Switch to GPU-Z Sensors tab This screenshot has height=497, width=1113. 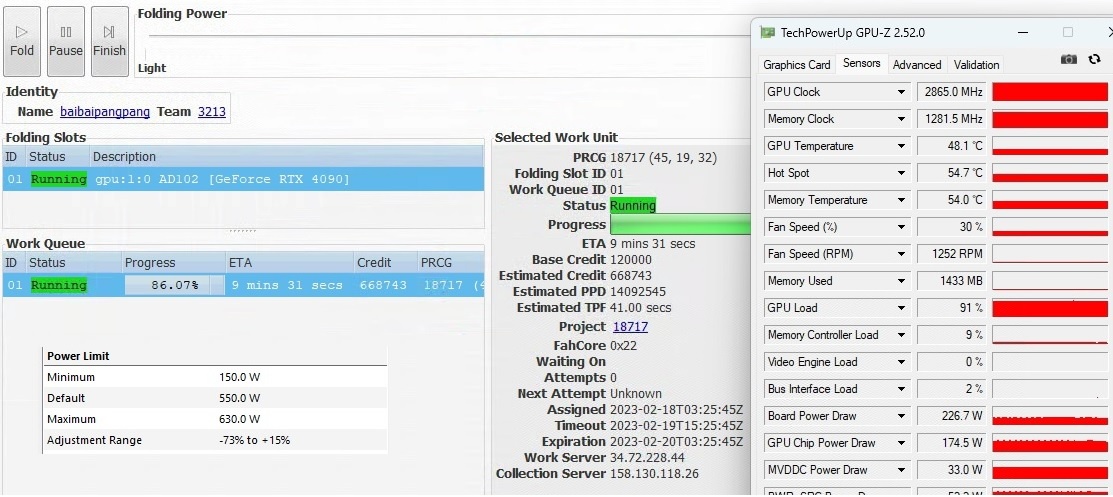[x=862, y=63]
